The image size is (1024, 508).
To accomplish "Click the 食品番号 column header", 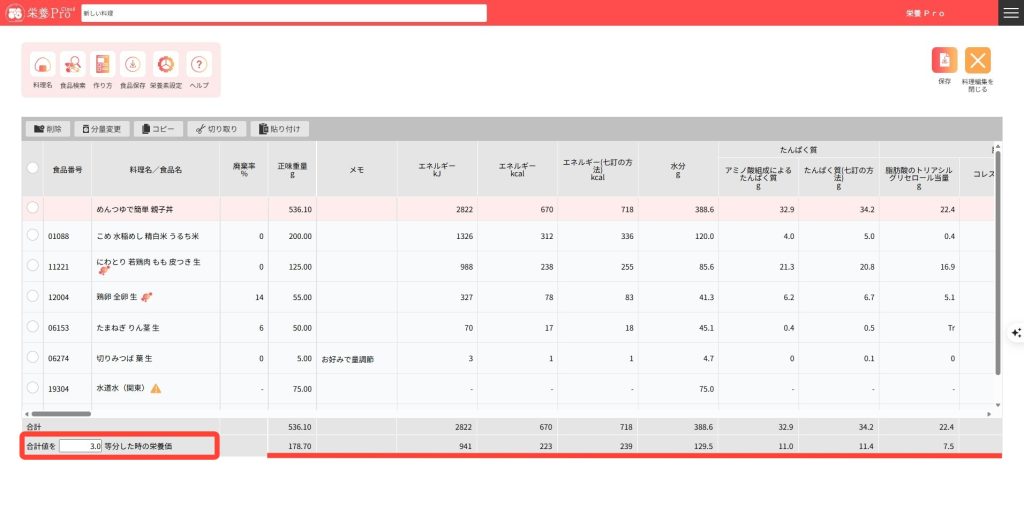I will (x=67, y=169).
